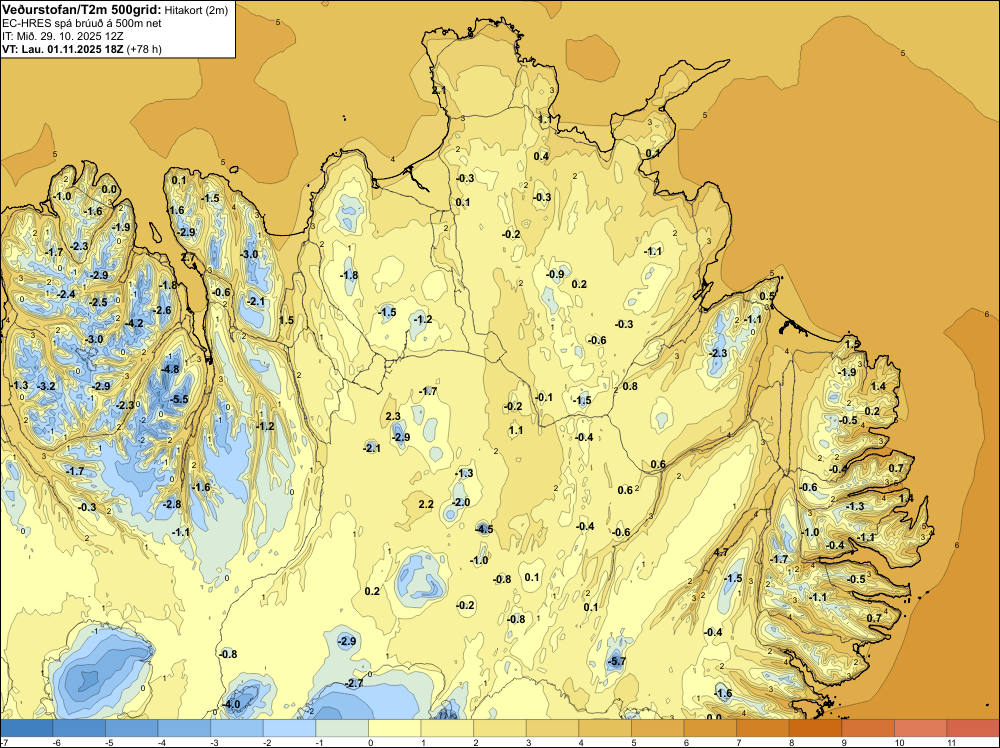Pick the legend swatch between 8 and 9

pos(816,728)
